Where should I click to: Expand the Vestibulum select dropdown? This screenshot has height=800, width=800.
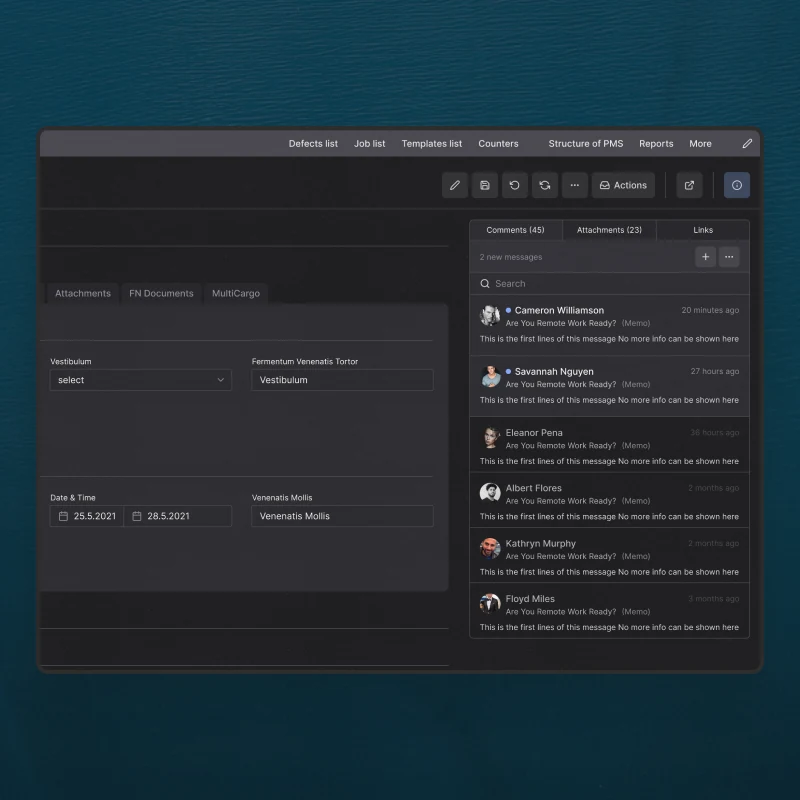(141, 380)
